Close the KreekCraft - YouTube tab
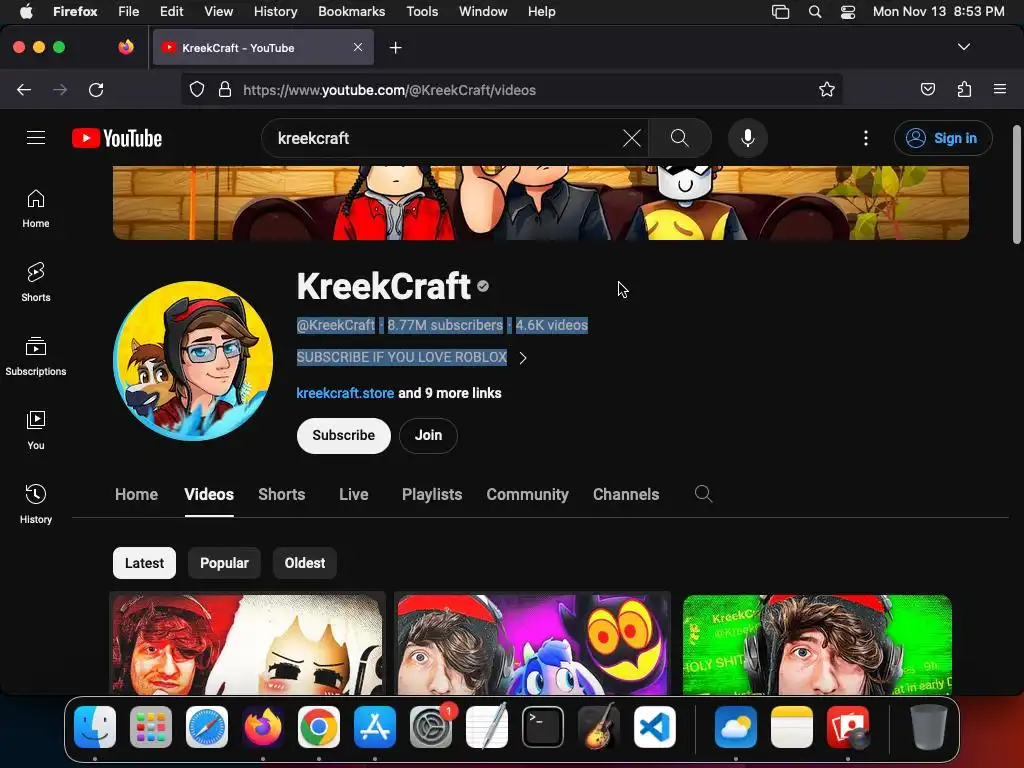The height and width of the screenshot is (768, 1024). click(358, 47)
